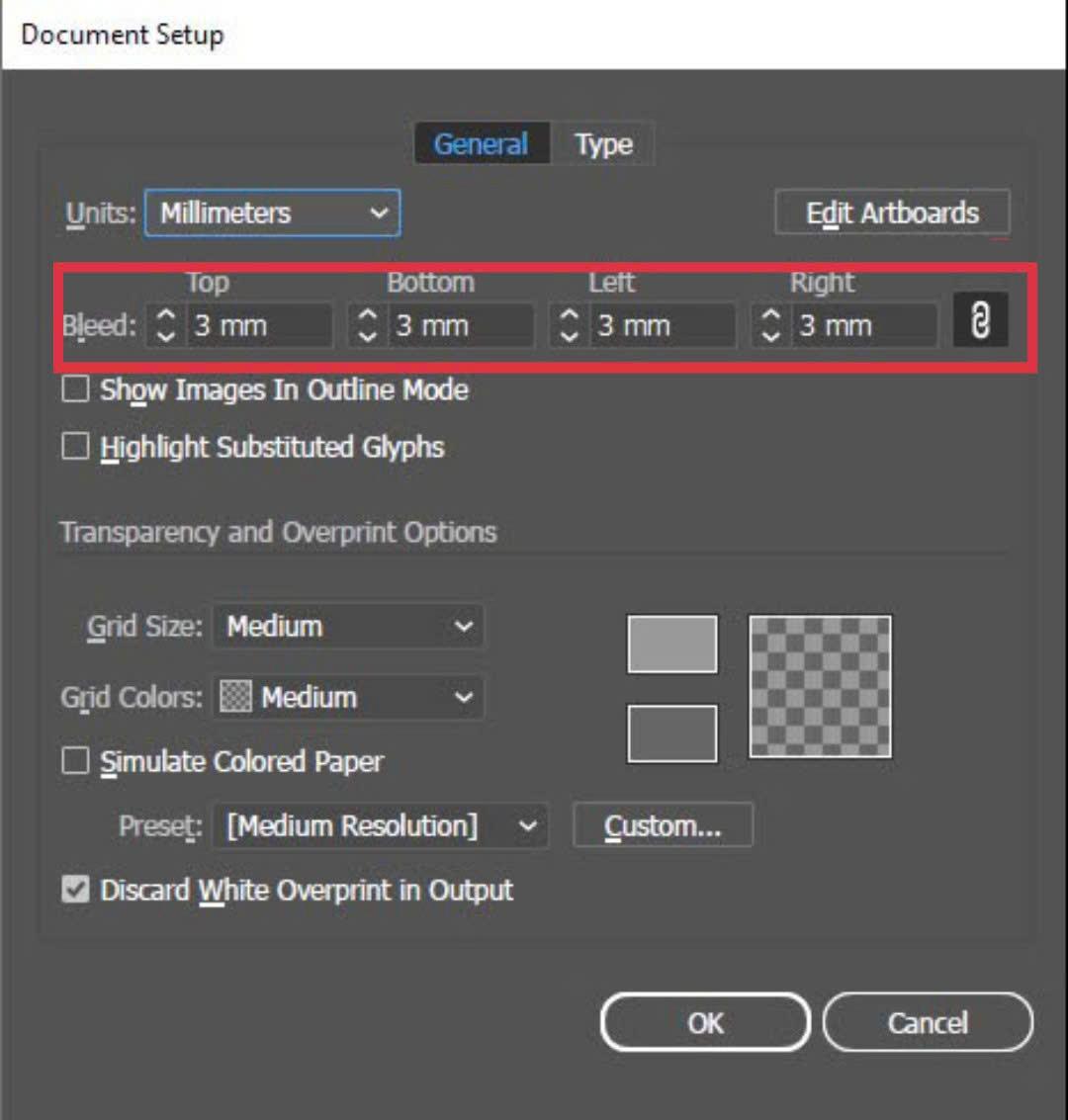
Task: Expand the Grid Size dropdown
Action: point(348,627)
